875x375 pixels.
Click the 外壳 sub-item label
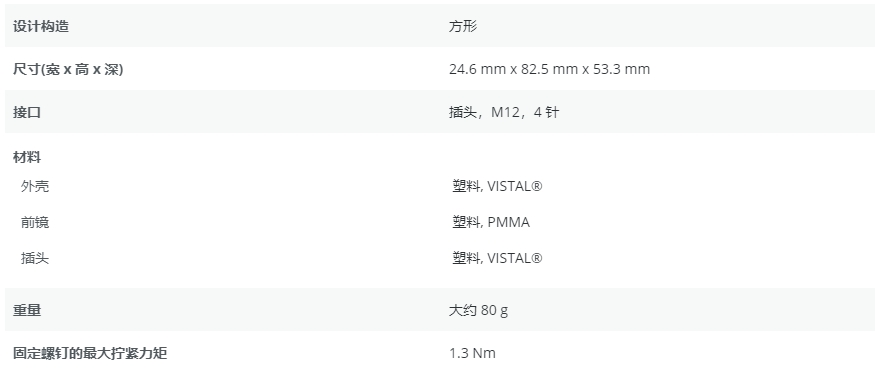(35, 186)
